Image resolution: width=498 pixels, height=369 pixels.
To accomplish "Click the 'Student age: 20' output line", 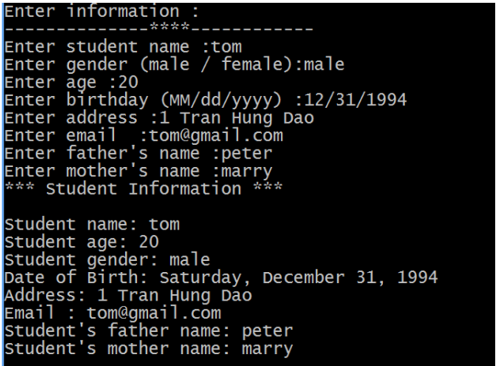I will click(x=82, y=242).
